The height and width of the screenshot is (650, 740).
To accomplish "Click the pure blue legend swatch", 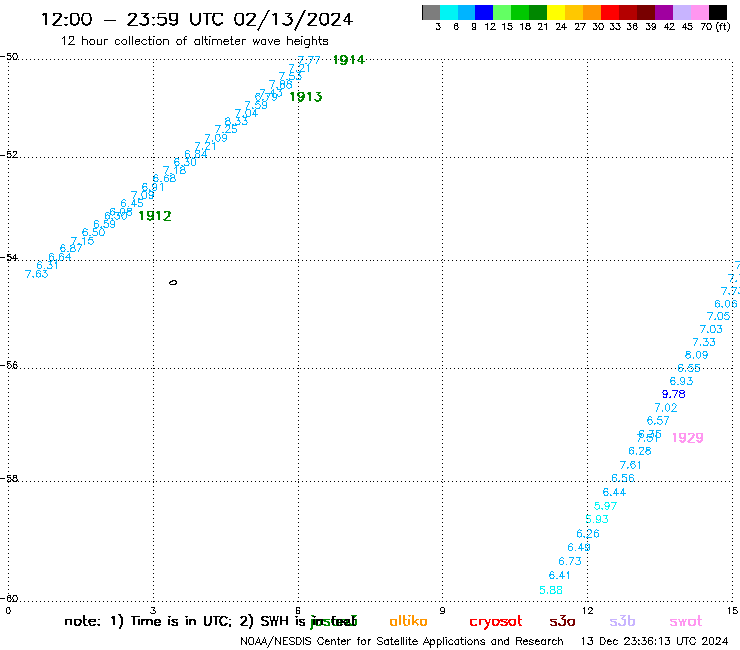I will tap(484, 12).
